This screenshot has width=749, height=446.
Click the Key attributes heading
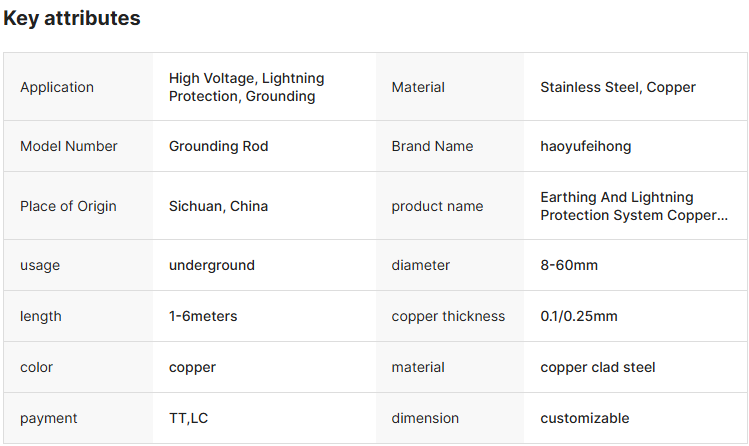point(72,18)
